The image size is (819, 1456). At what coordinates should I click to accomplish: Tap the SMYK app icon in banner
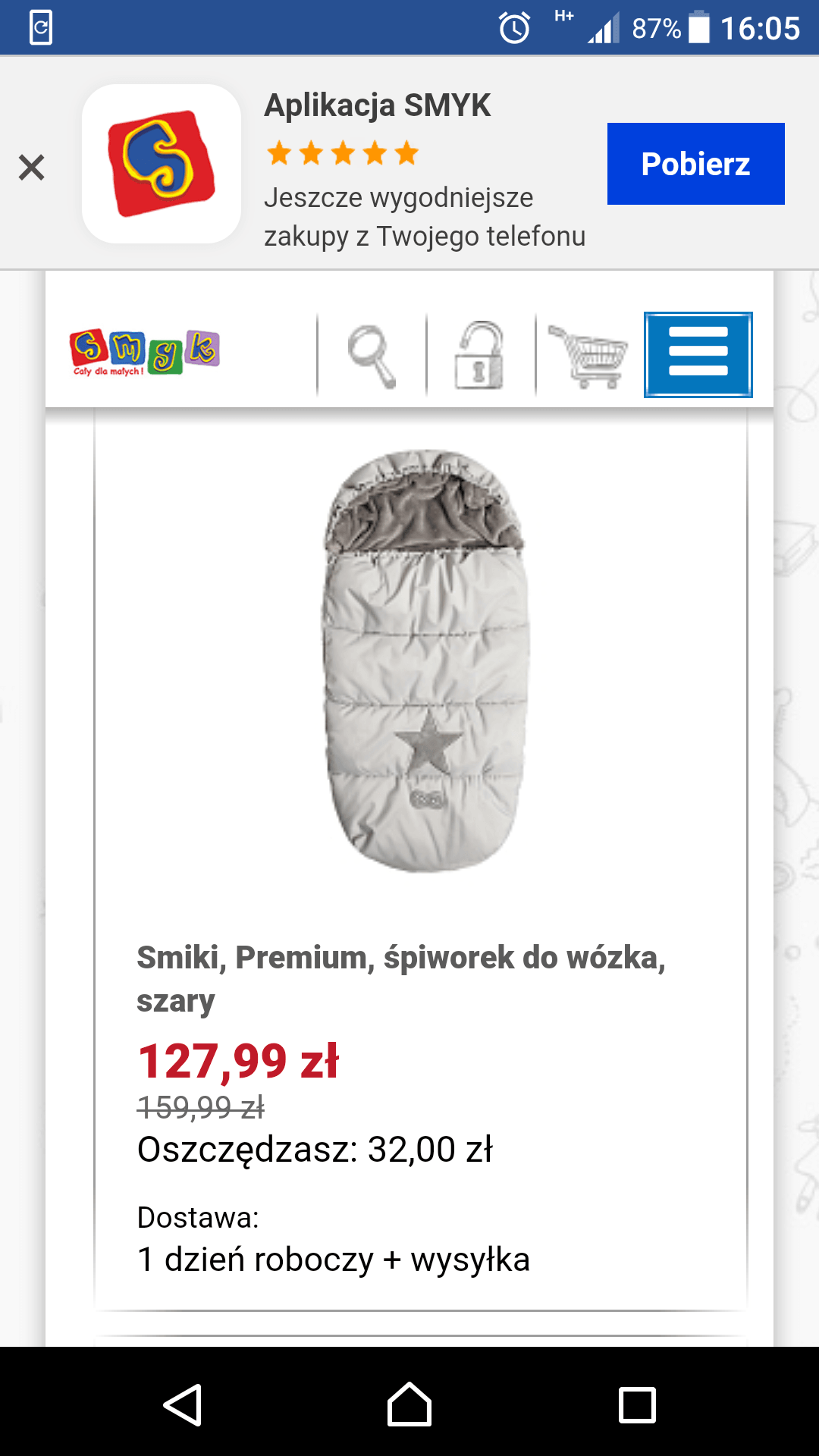point(162,164)
